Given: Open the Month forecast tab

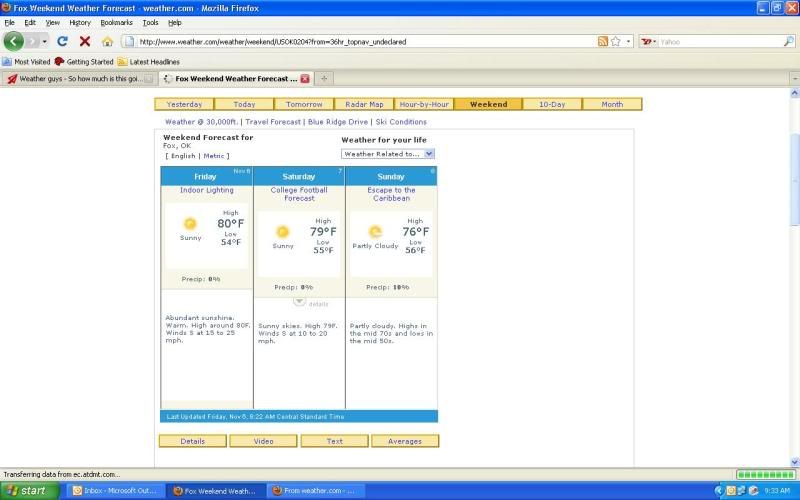Looking at the screenshot, I should click(x=612, y=104).
